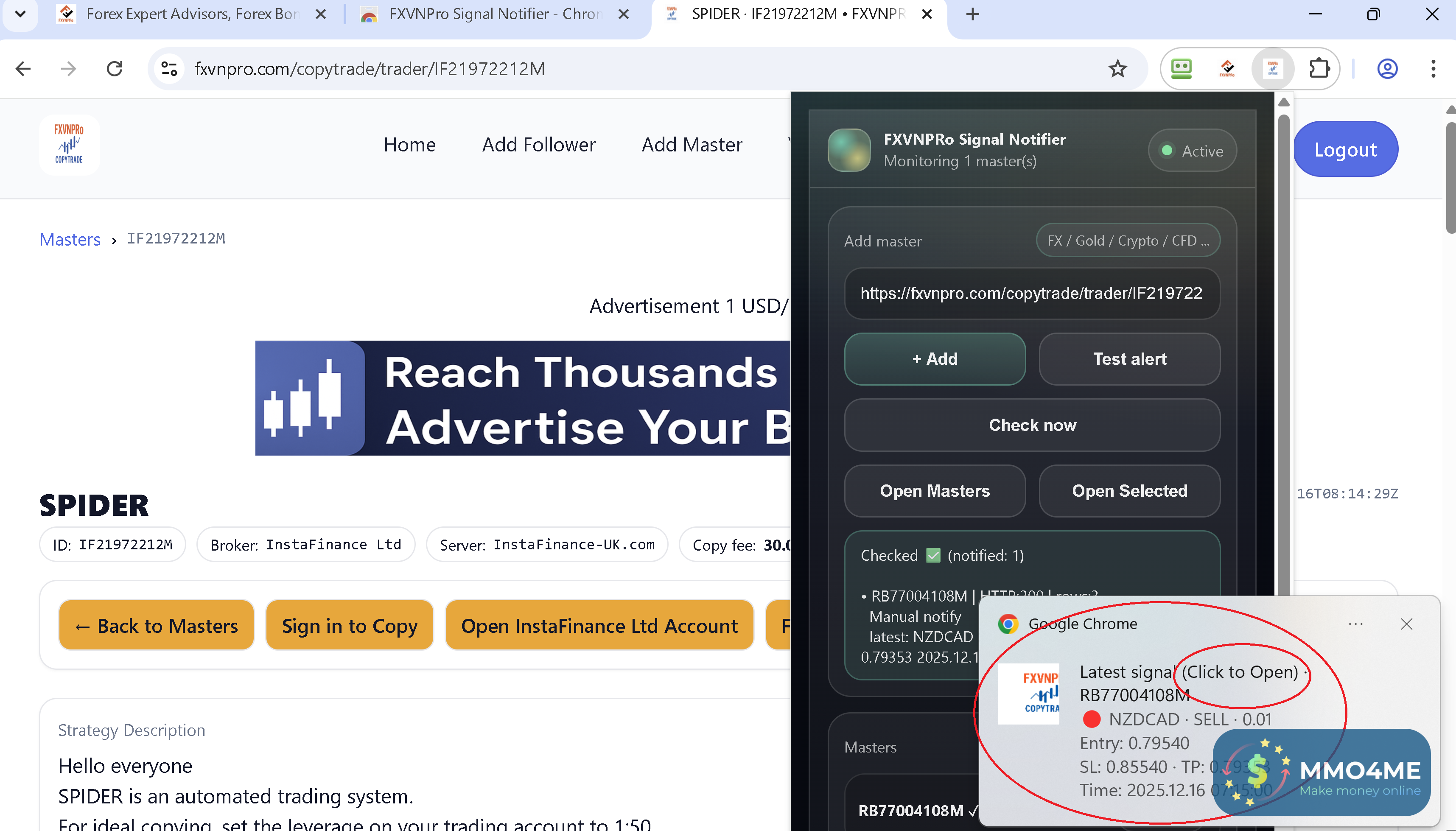Click the Chrome profile avatar icon
This screenshot has width=1456, height=831.
pos(1387,69)
